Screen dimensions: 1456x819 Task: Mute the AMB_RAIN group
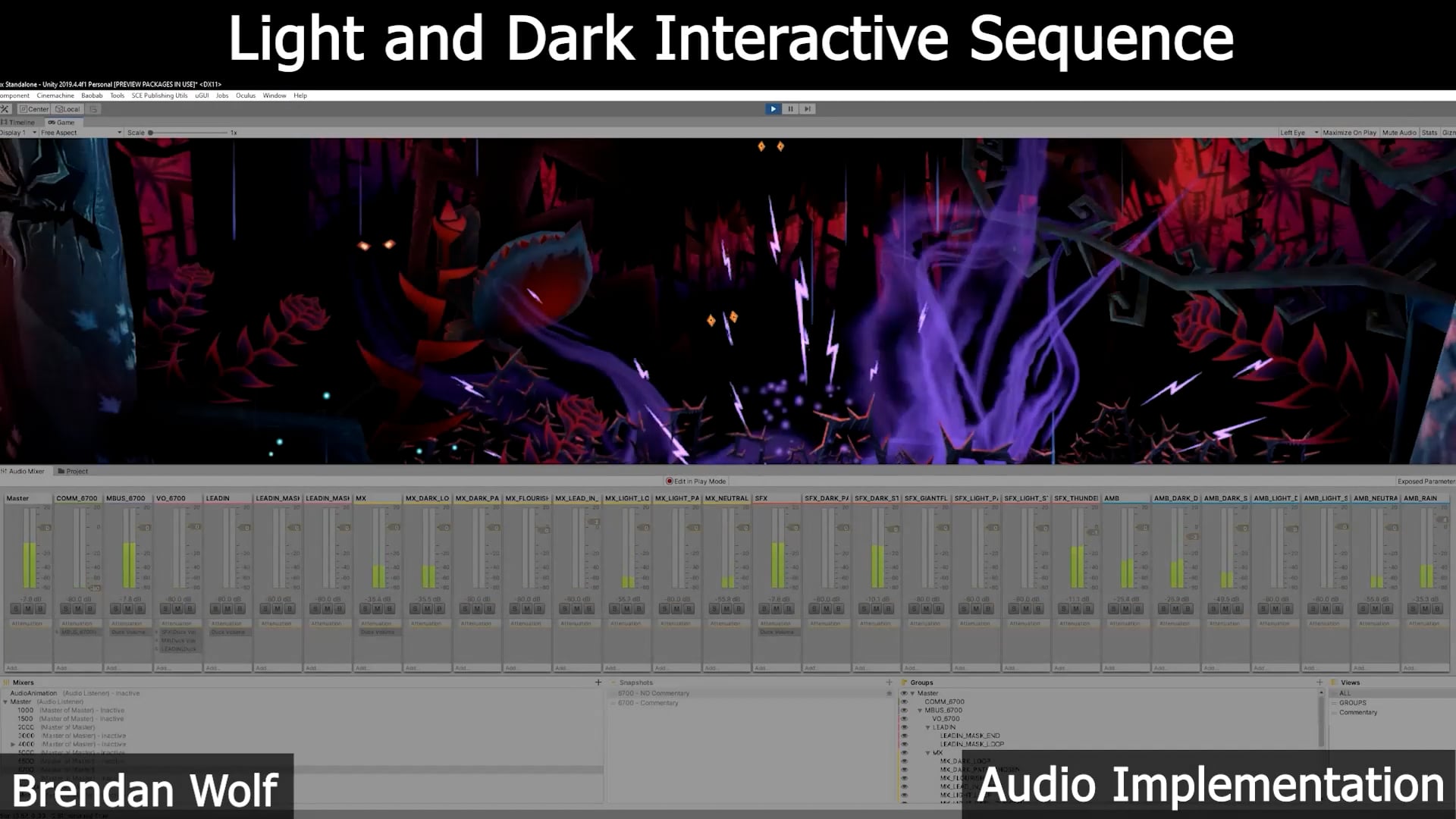[1425, 609]
